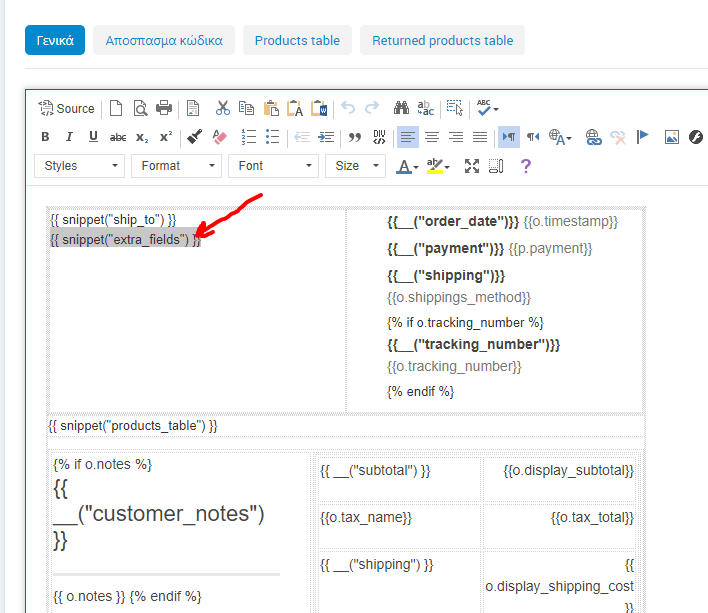Open the Size dropdown

coord(355,166)
